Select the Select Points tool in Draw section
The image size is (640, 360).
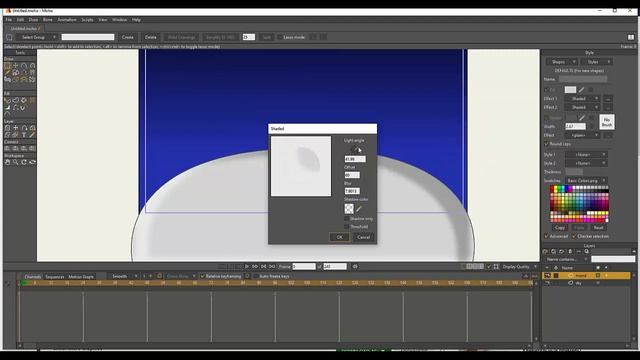7,65
